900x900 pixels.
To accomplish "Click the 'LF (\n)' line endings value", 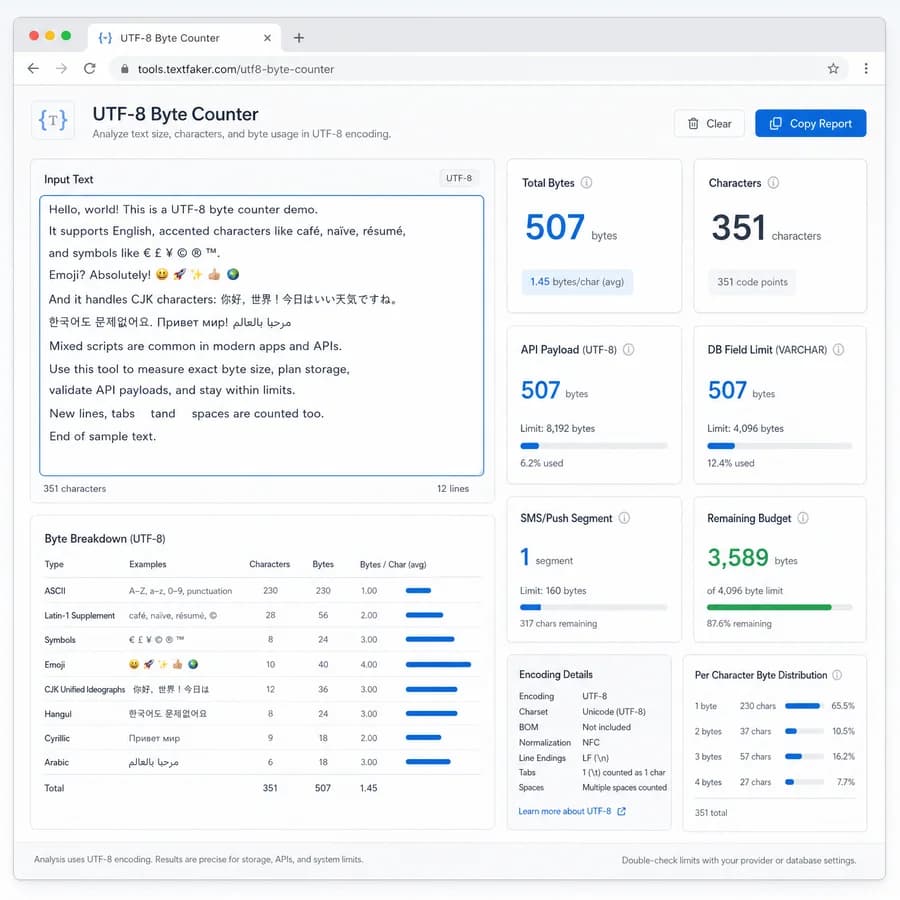I will click(x=595, y=758).
